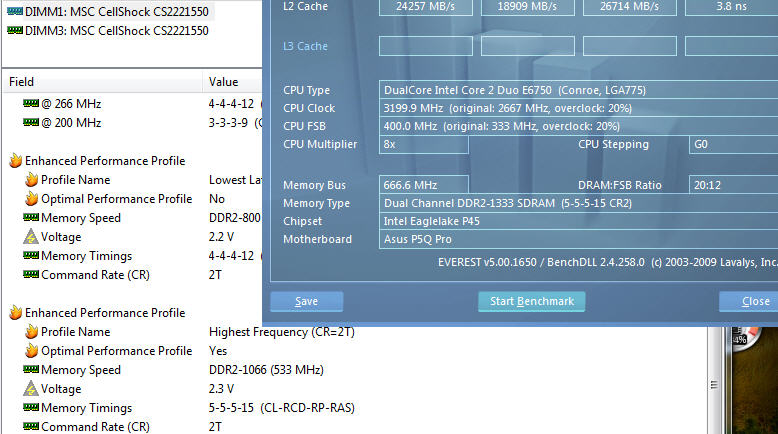
Task: Select the 2.3 V voltage value
Action: coord(221,389)
